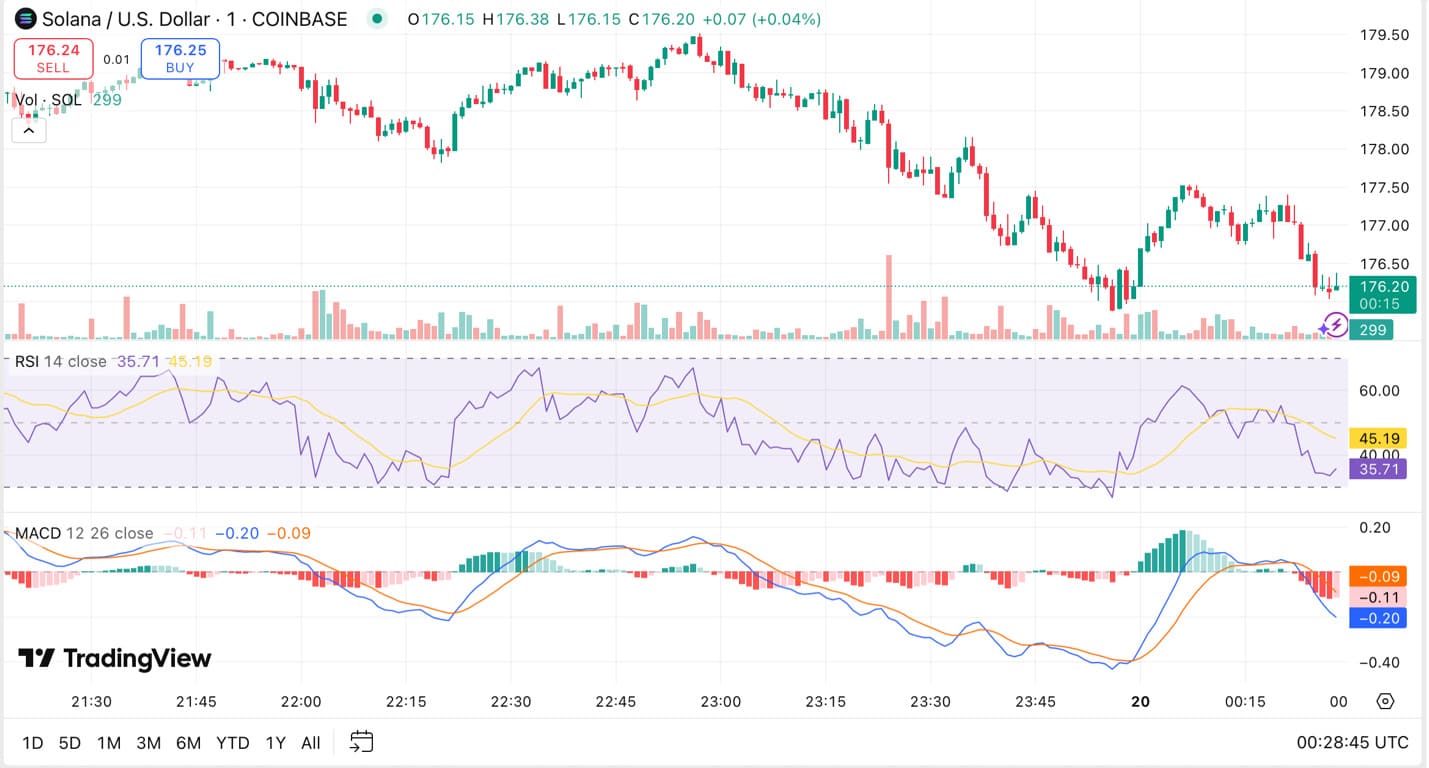Click the green market status dot

(x=376, y=19)
